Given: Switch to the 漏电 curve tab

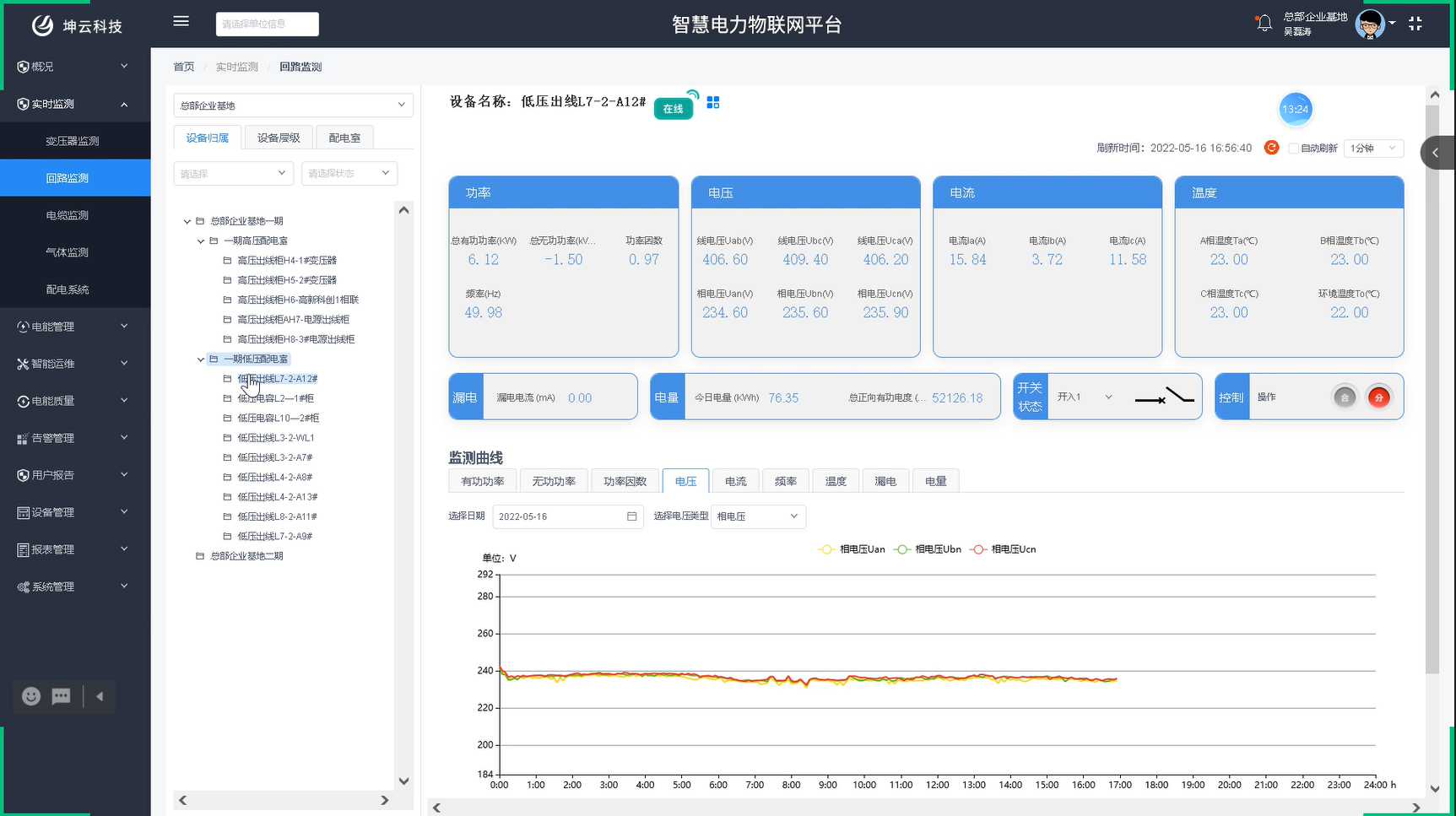Looking at the screenshot, I should tap(885, 481).
